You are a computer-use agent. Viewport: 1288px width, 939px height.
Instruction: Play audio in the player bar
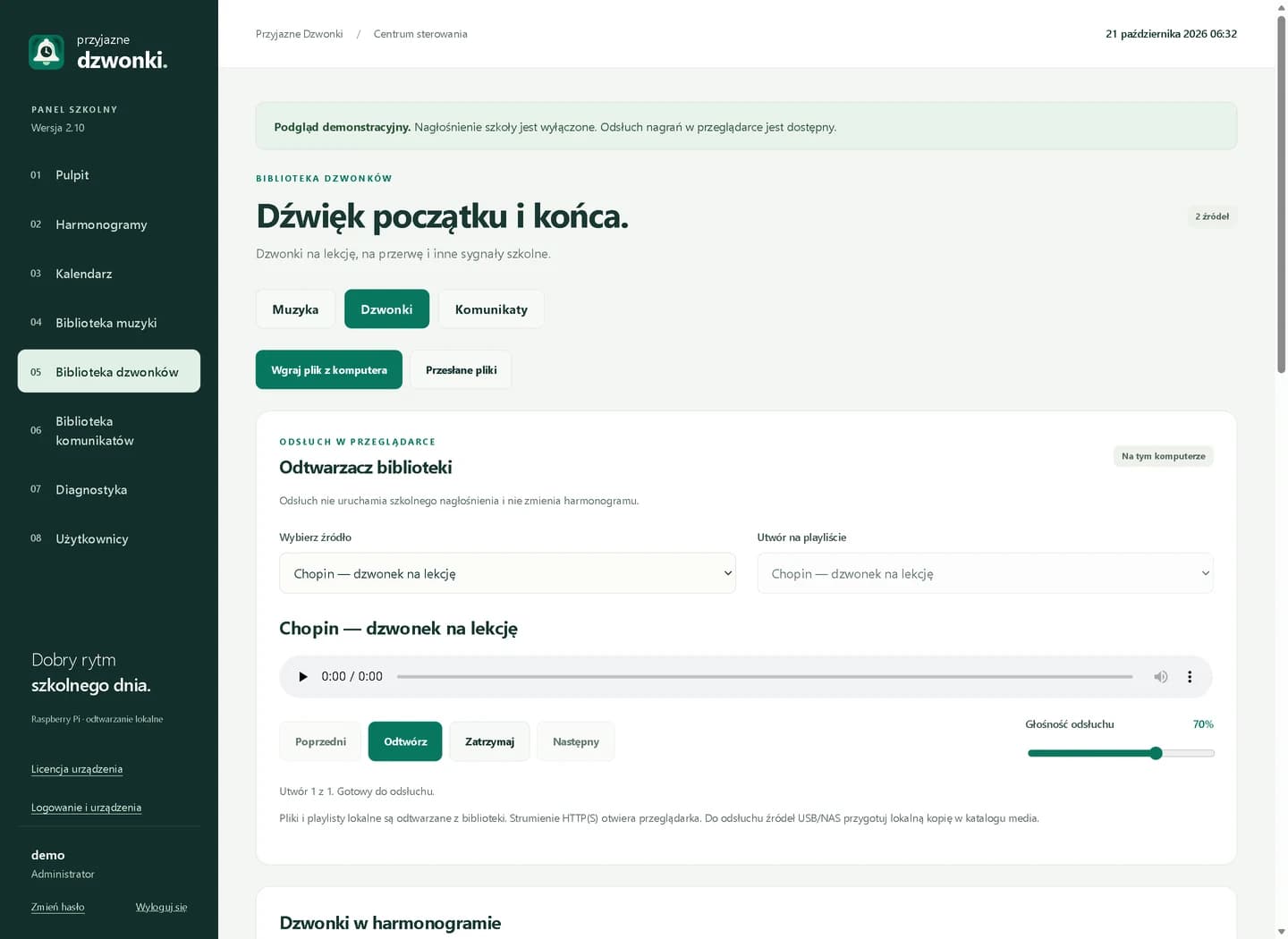pos(303,677)
